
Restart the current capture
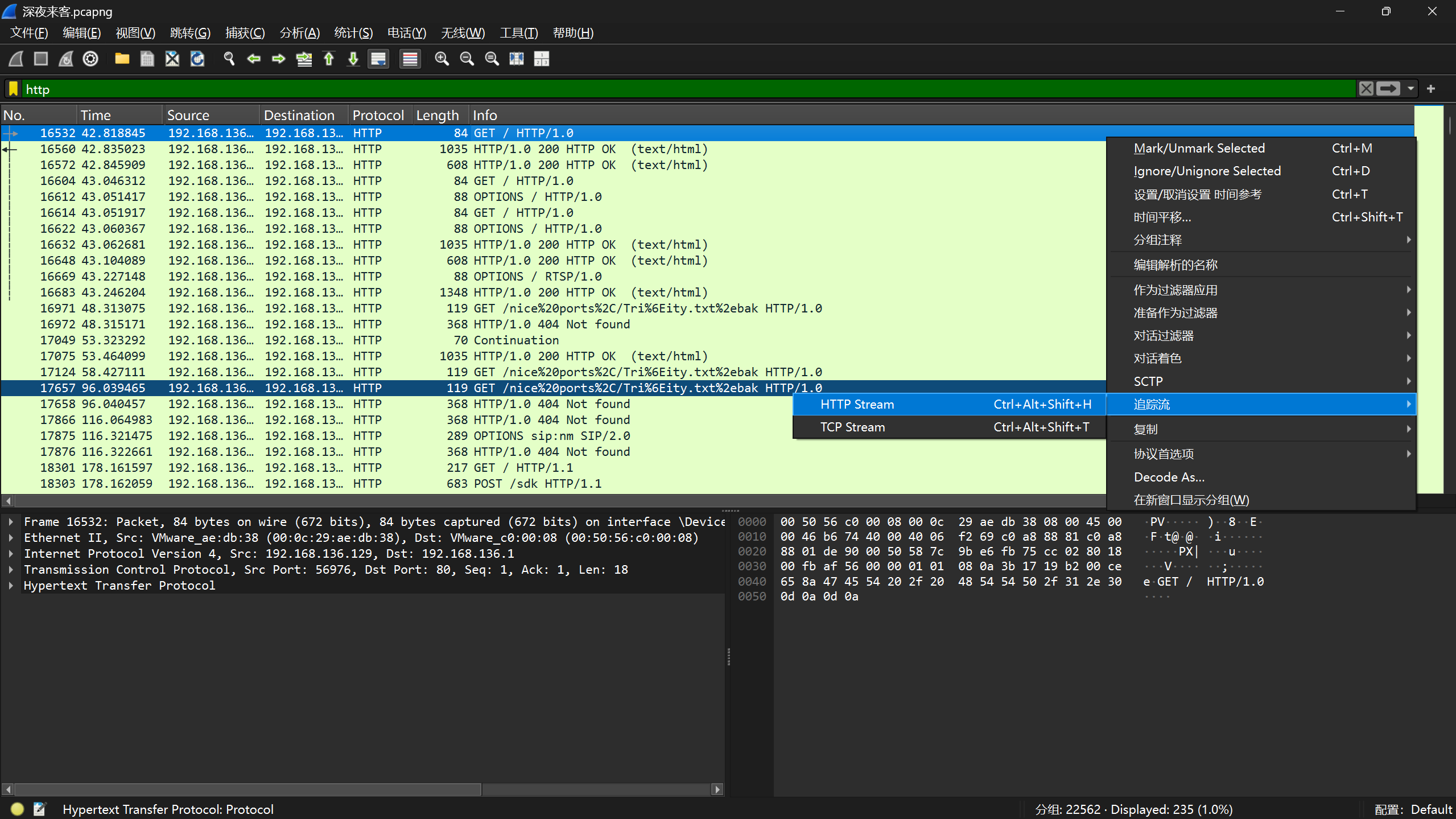click(x=65, y=59)
